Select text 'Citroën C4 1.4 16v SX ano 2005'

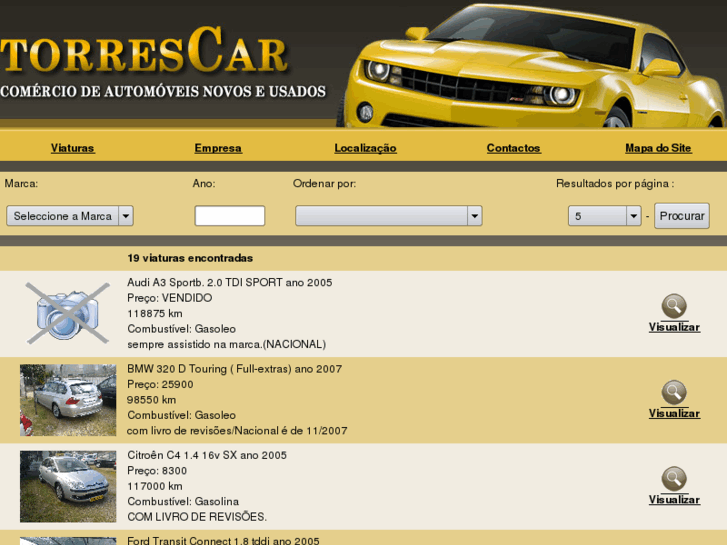click(207, 455)
